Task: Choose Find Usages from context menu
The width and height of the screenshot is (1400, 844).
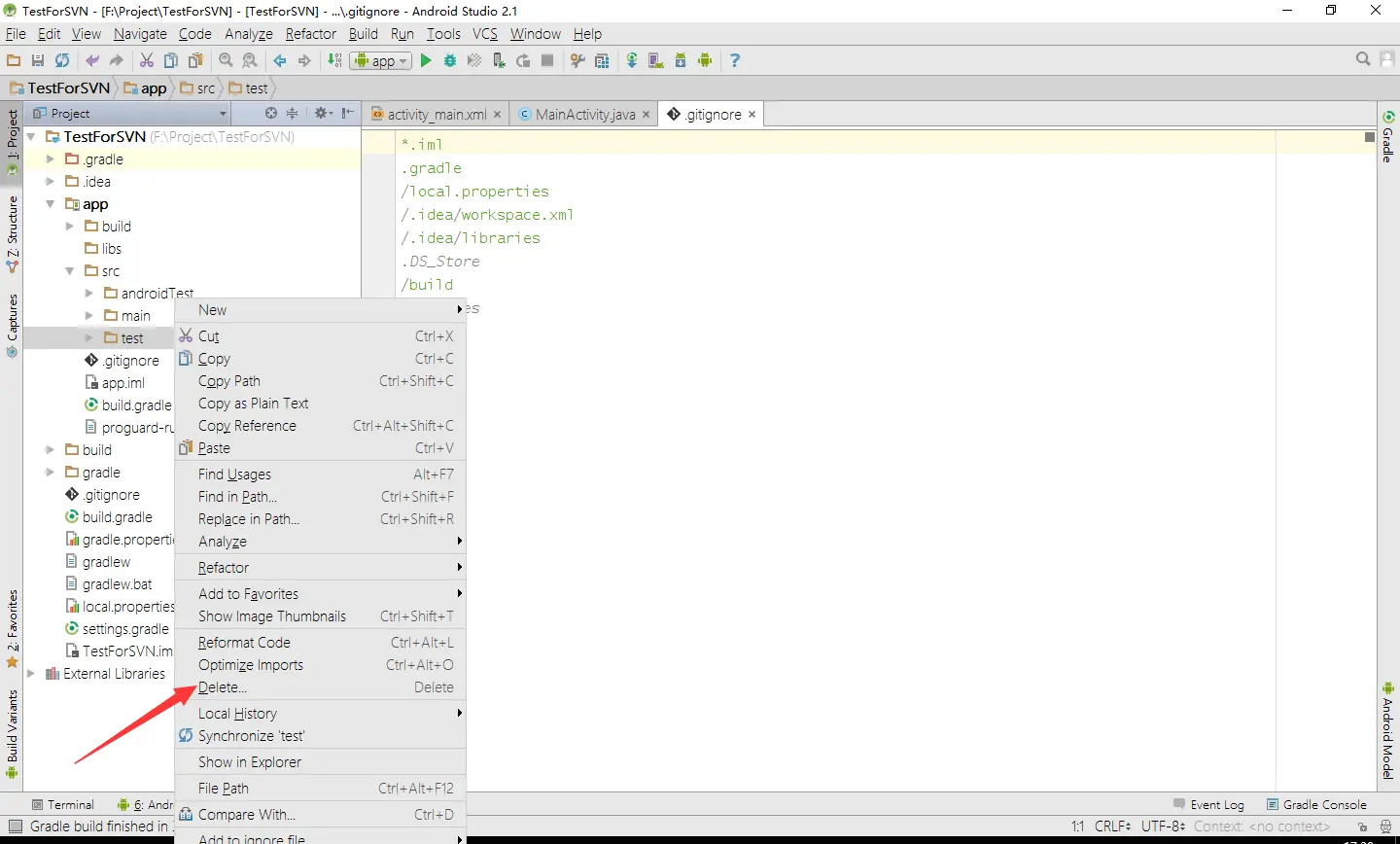Action: tap(320, 475)
